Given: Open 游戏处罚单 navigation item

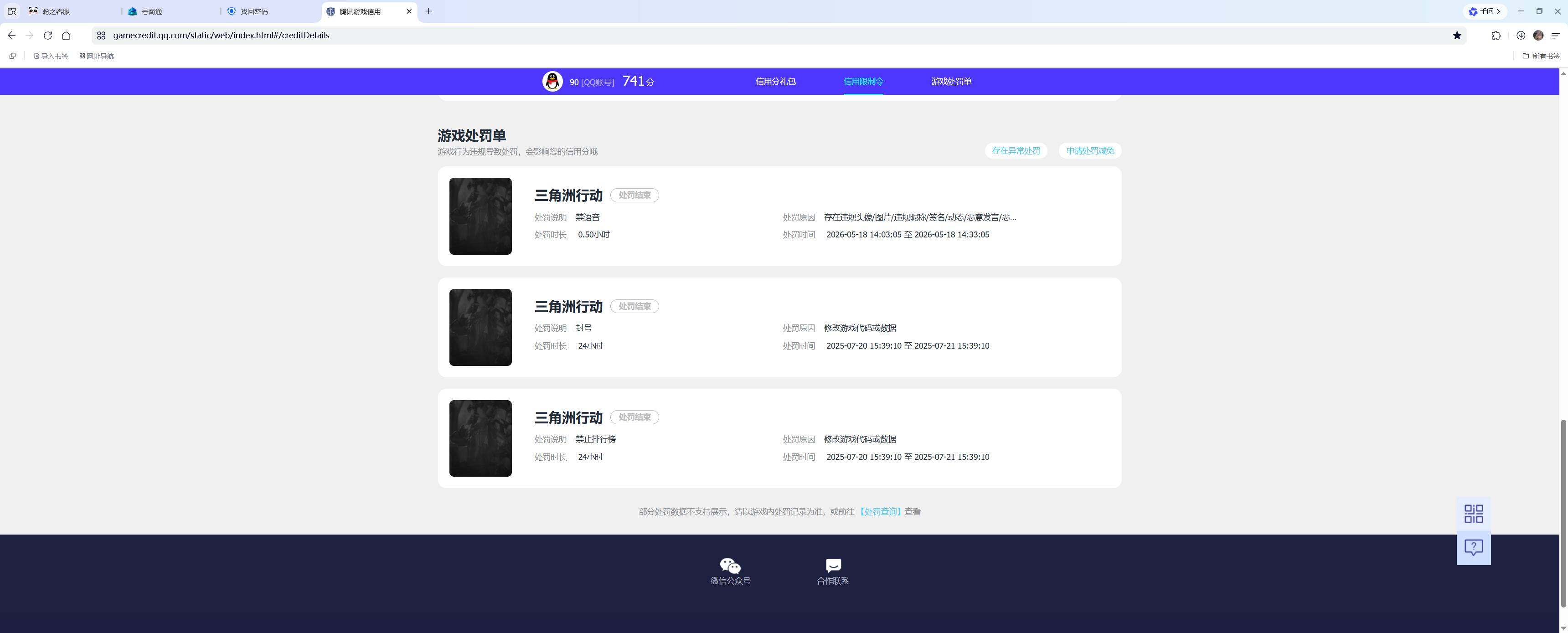Looking at the screenshot, I should click(x=951, y=82).
